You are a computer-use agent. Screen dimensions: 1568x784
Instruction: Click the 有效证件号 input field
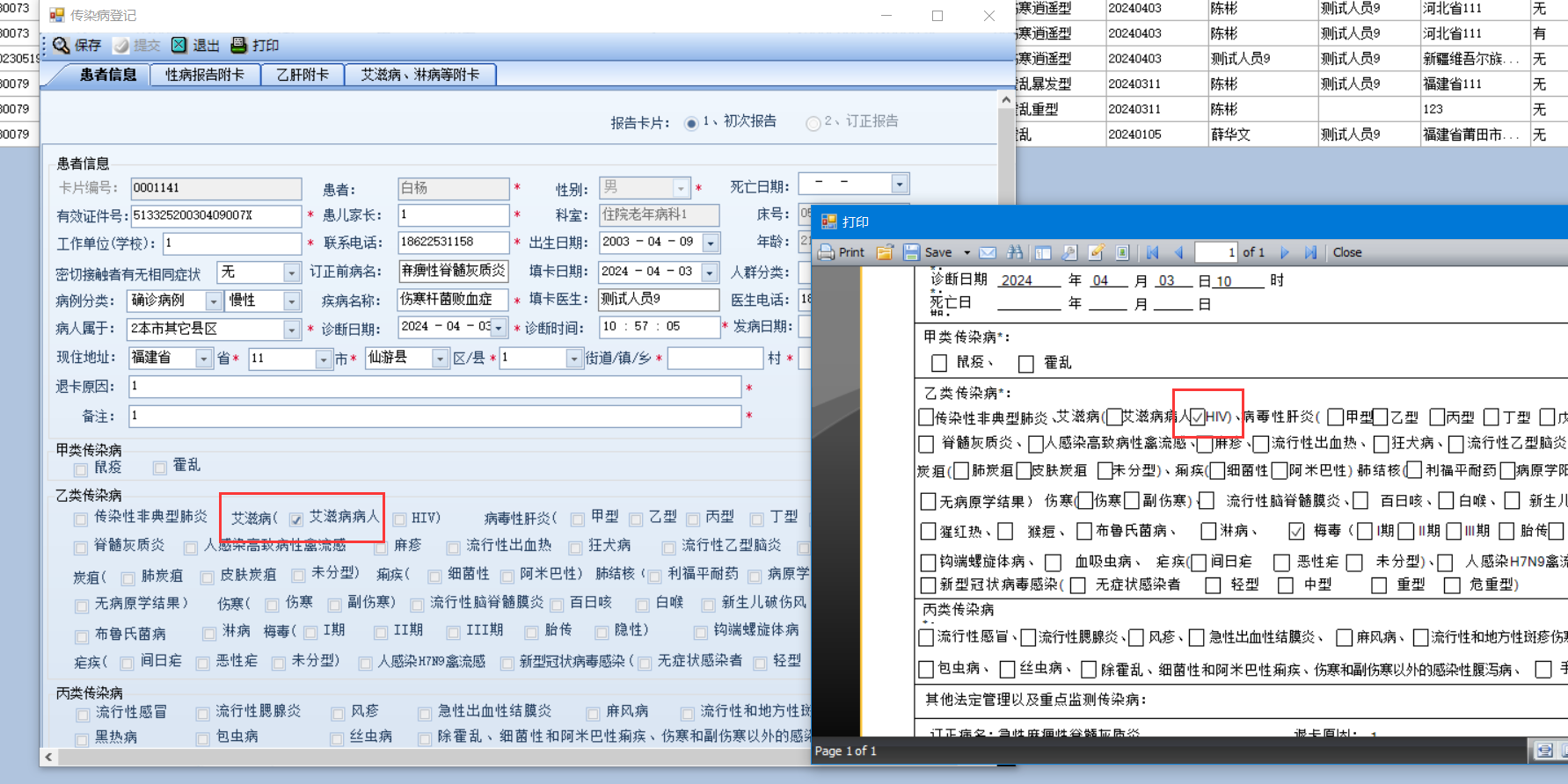pyautogui.click(x=216, y=215)
